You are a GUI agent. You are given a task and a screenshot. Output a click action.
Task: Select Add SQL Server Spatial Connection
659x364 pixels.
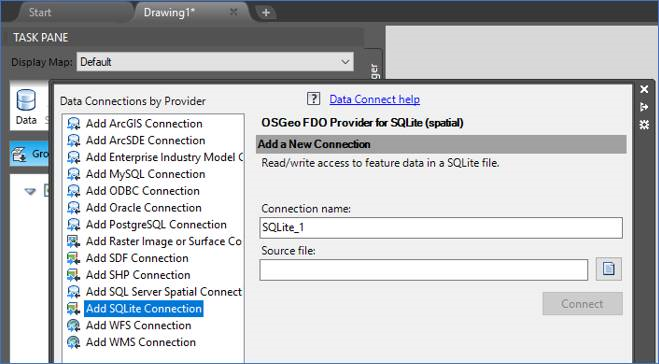point(163,292)
